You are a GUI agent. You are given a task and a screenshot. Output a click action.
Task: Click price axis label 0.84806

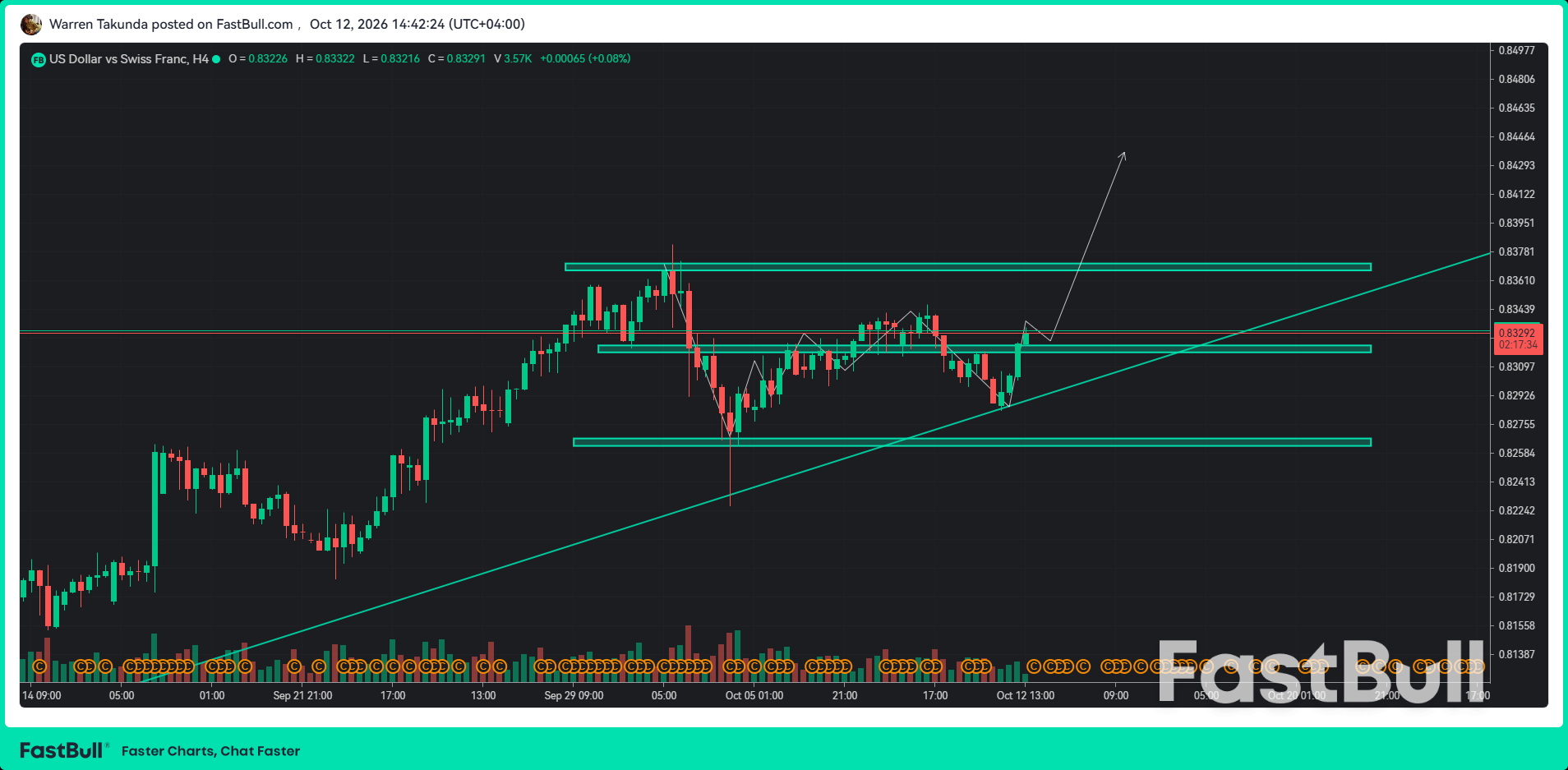click(1516, 79)
